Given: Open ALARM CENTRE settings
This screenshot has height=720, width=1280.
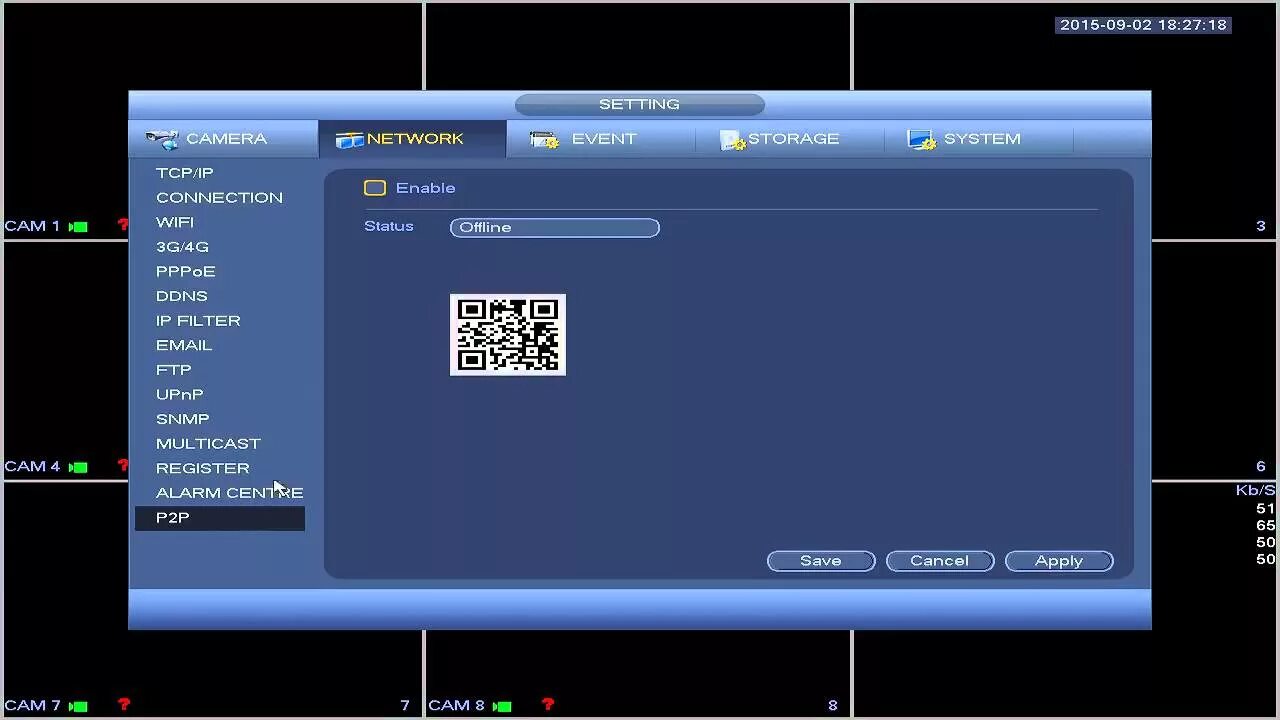Looking at the screenshot, I should pos(229,493).
